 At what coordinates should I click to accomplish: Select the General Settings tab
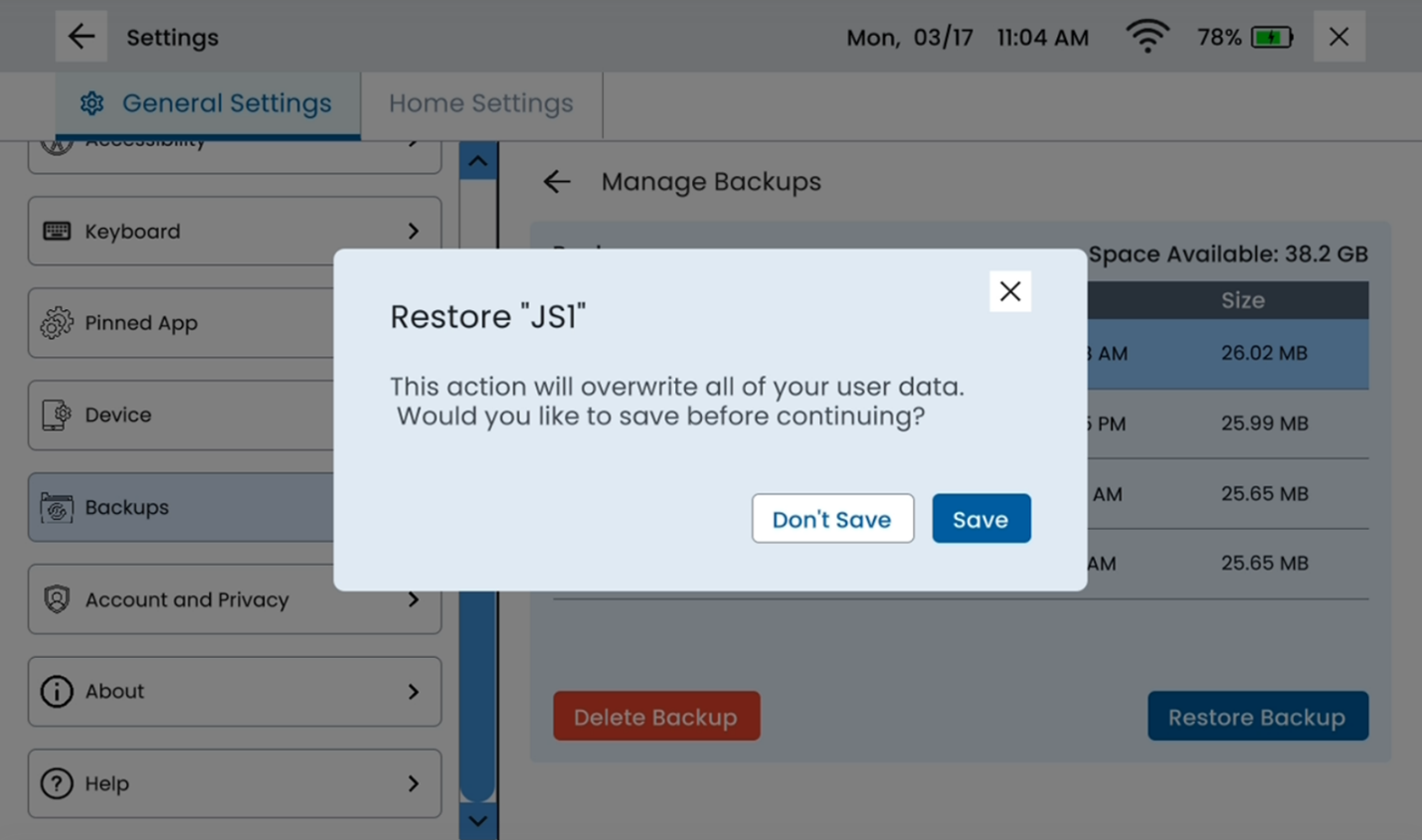208,103
